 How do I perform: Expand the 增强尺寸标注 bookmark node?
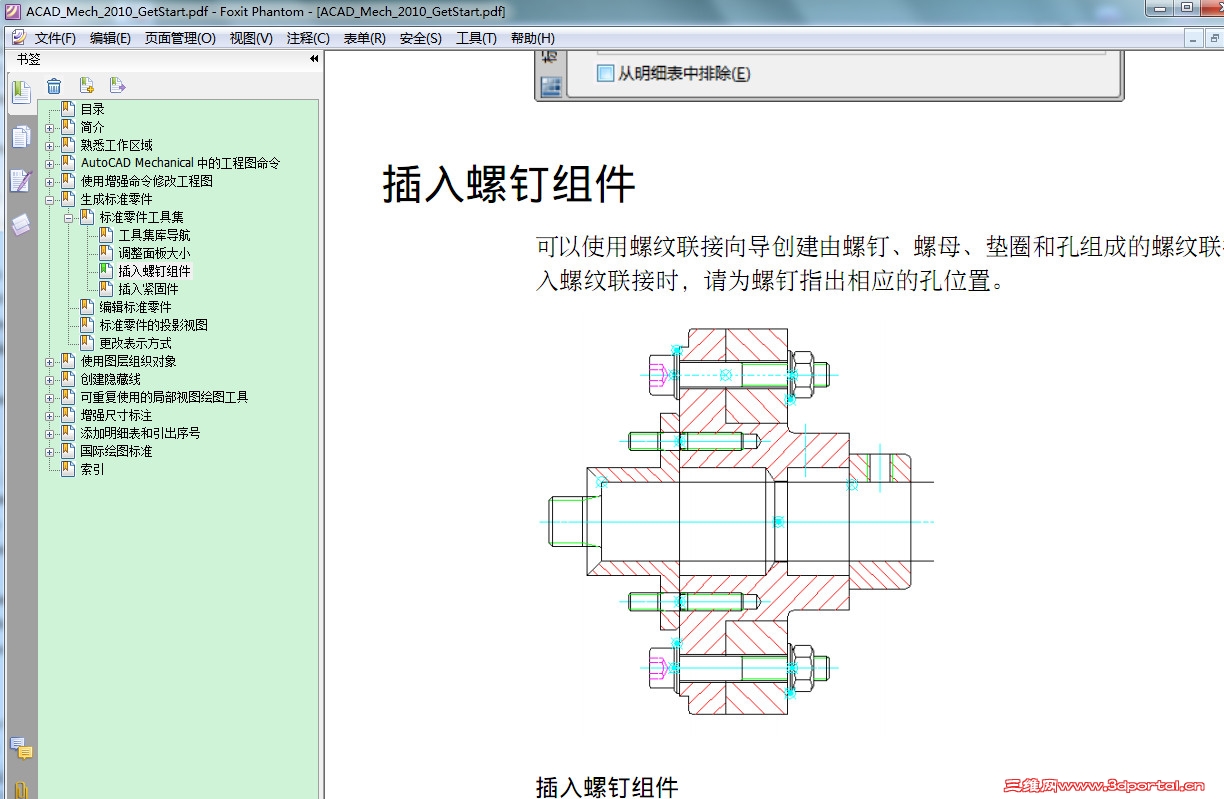(51, 414)
